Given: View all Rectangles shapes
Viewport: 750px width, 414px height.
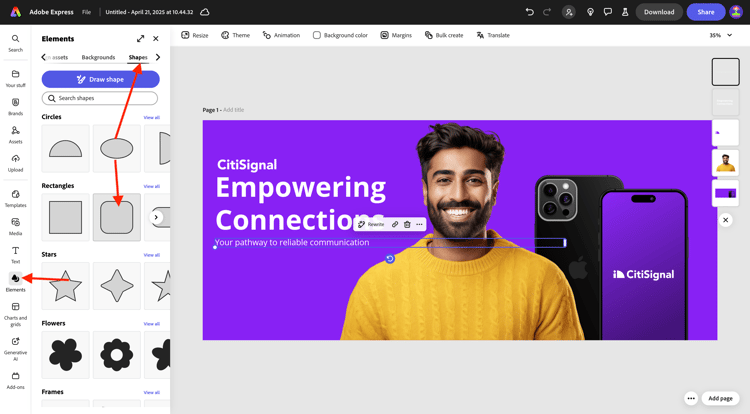Looking at the screenshot, I should [x=152, y=186].
